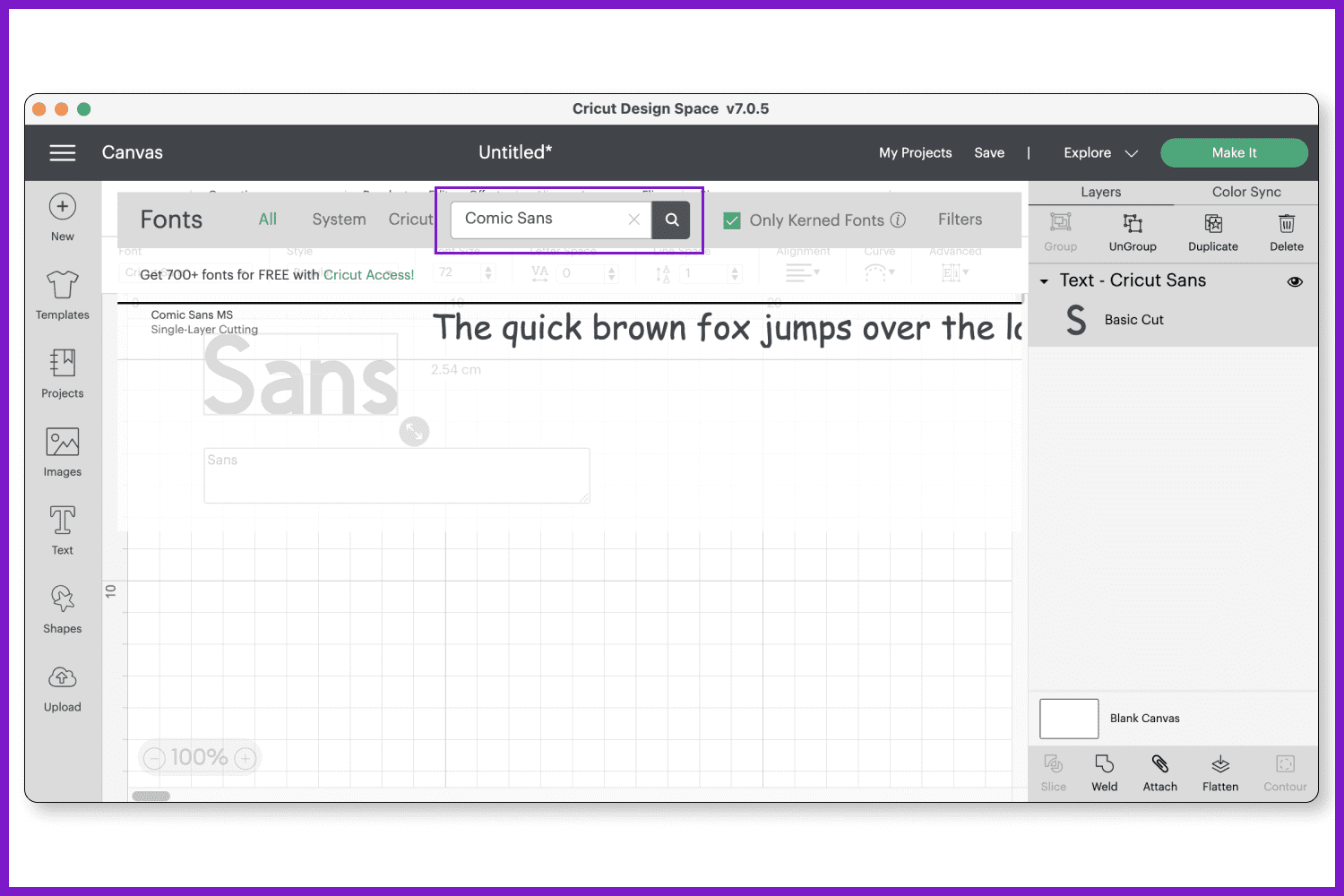Click the horizontal canvas scrollbar
The image size is (1344, 896).
151,796
